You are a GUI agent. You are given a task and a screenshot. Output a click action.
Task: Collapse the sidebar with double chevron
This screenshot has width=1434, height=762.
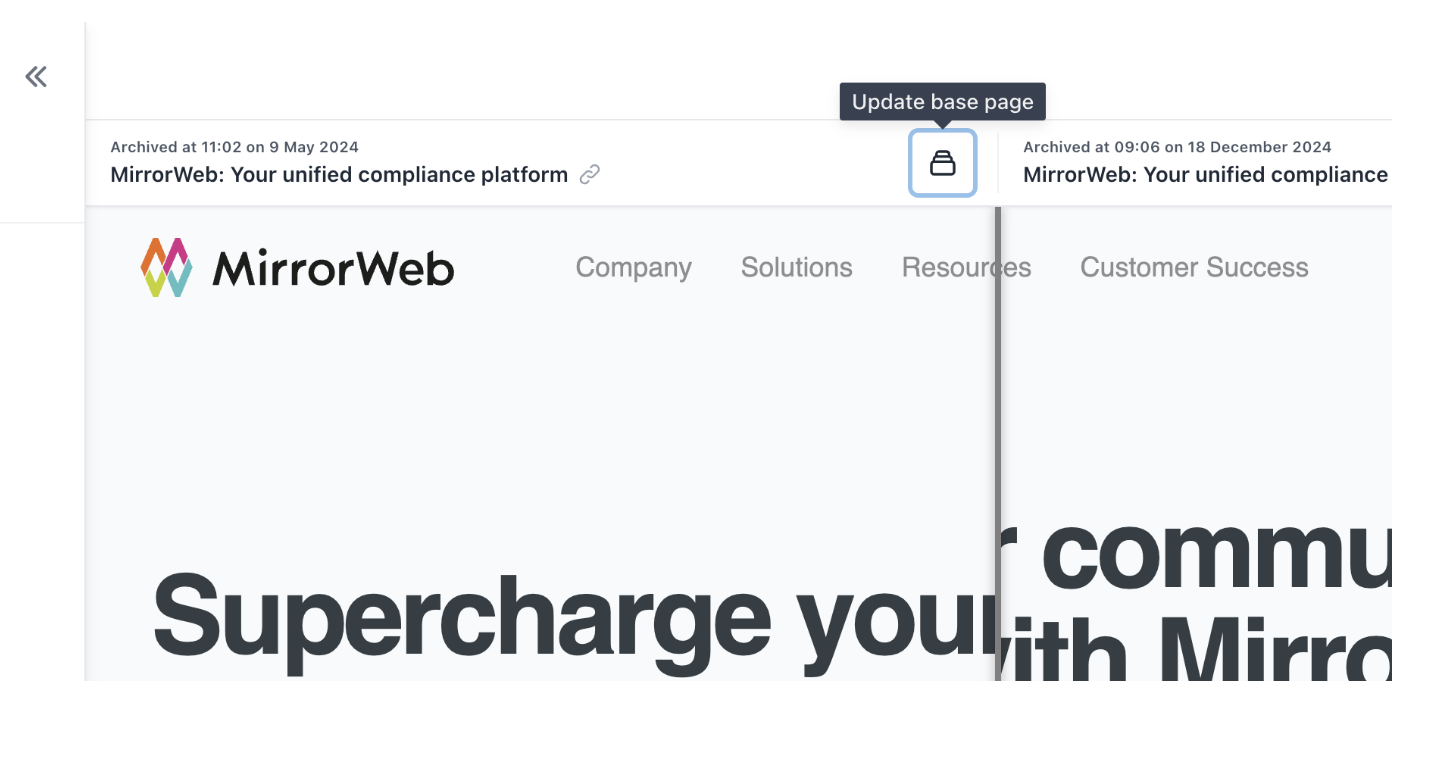36,76
